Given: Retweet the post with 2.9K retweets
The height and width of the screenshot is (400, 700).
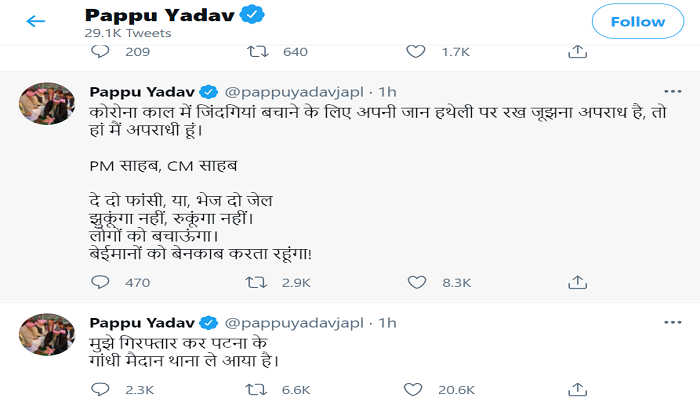Looking at the screenshot, I should click(x=256, y=283).
